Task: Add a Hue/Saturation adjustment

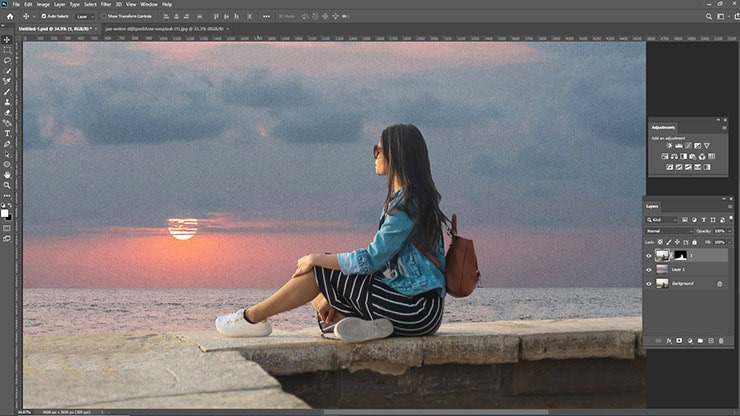Action: pyautogui.click(x=664, y=156)
